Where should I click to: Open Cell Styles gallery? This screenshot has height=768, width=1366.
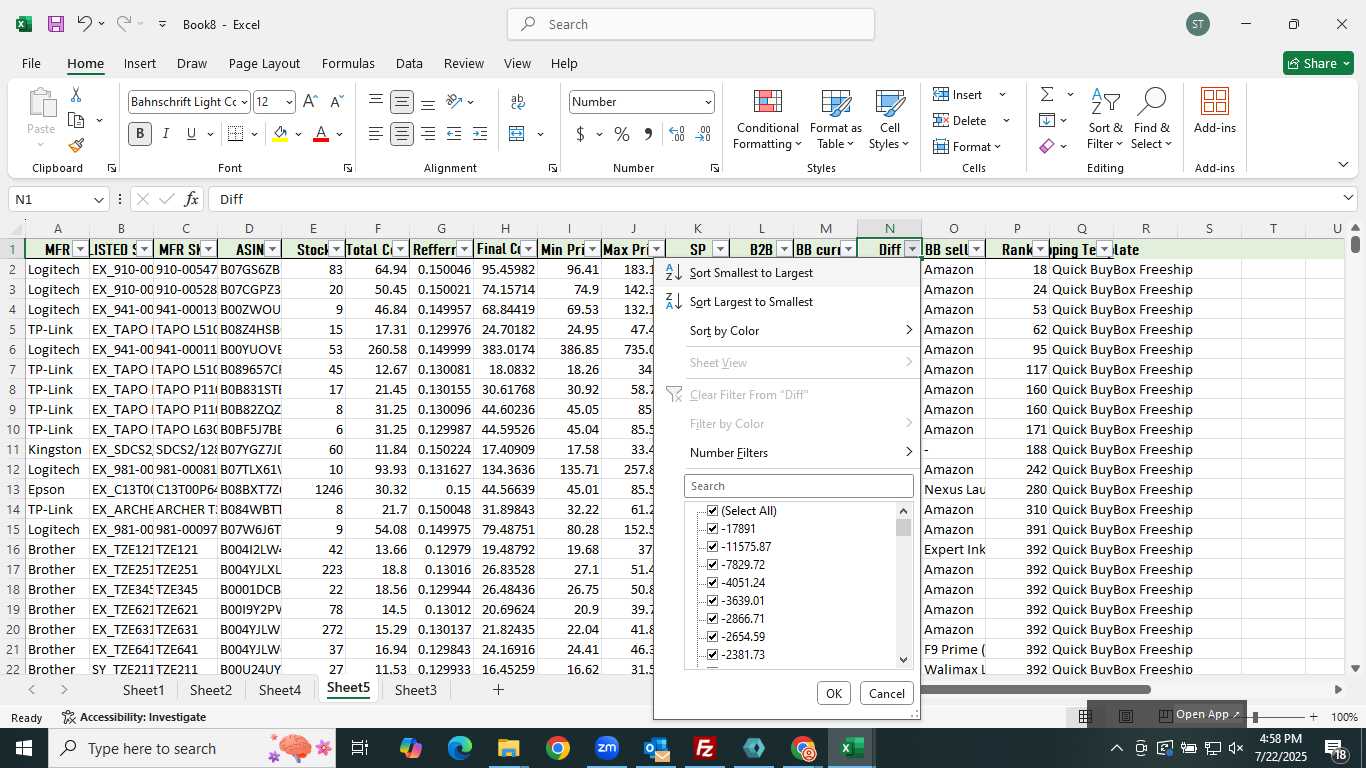point(890,120)
